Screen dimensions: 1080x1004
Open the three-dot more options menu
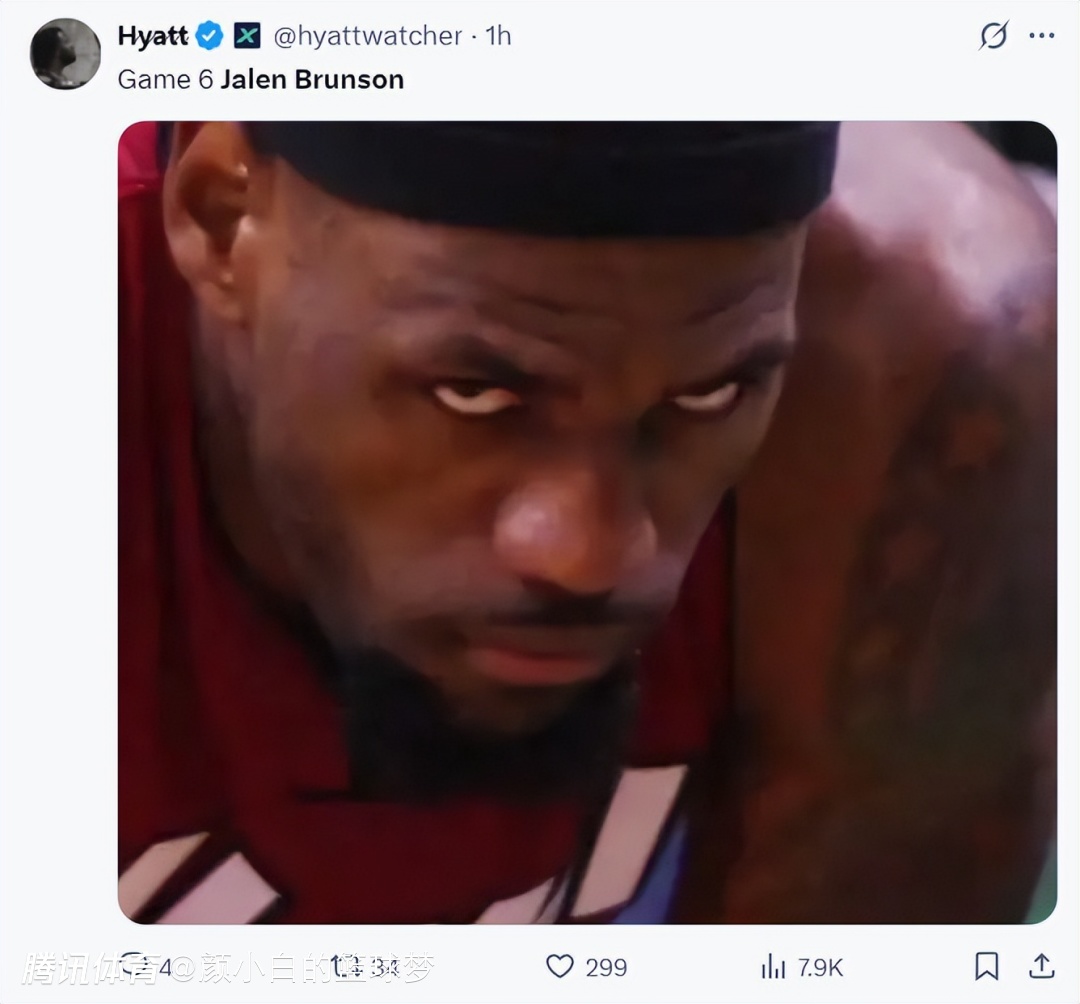(1042, 37)
